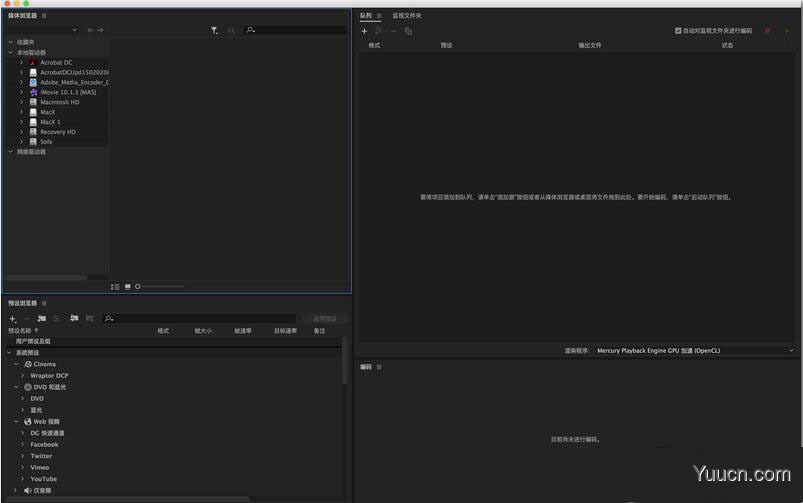Click the queue Output File column header
Screen dimensions: 803x503
tap(590, 46)
